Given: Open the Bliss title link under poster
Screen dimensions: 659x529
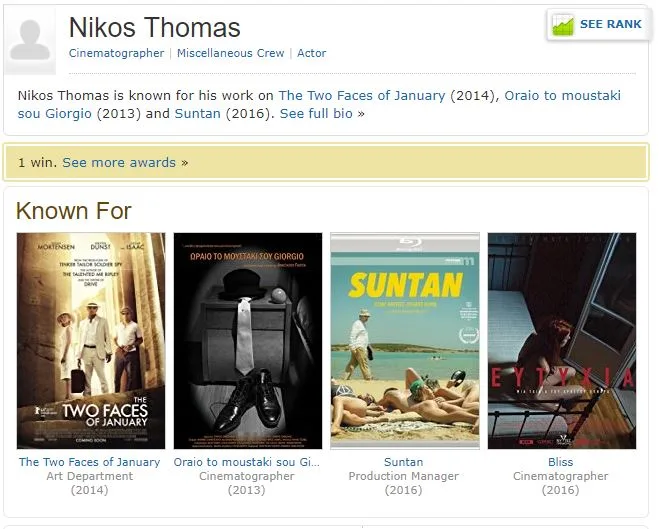Looking at the screenshot, I should click(x=561, y=462).
